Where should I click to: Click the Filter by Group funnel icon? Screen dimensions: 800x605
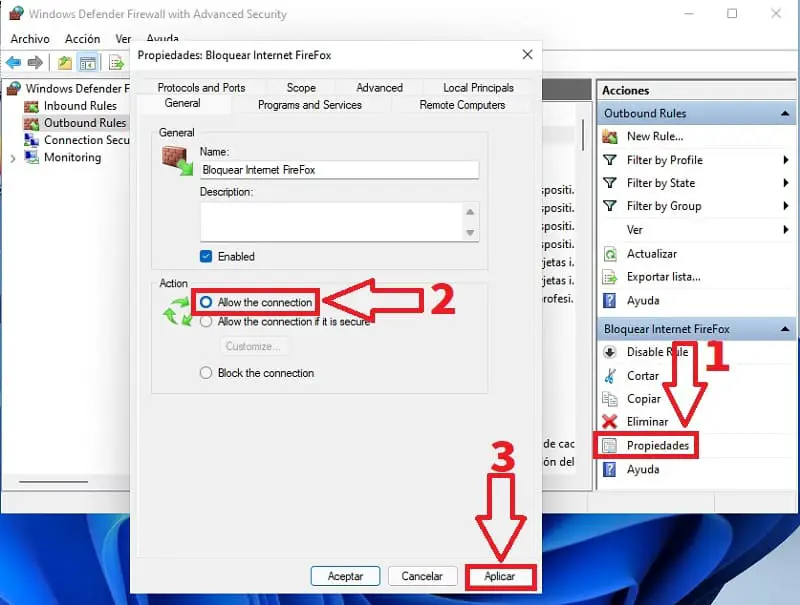coord(610,206)
